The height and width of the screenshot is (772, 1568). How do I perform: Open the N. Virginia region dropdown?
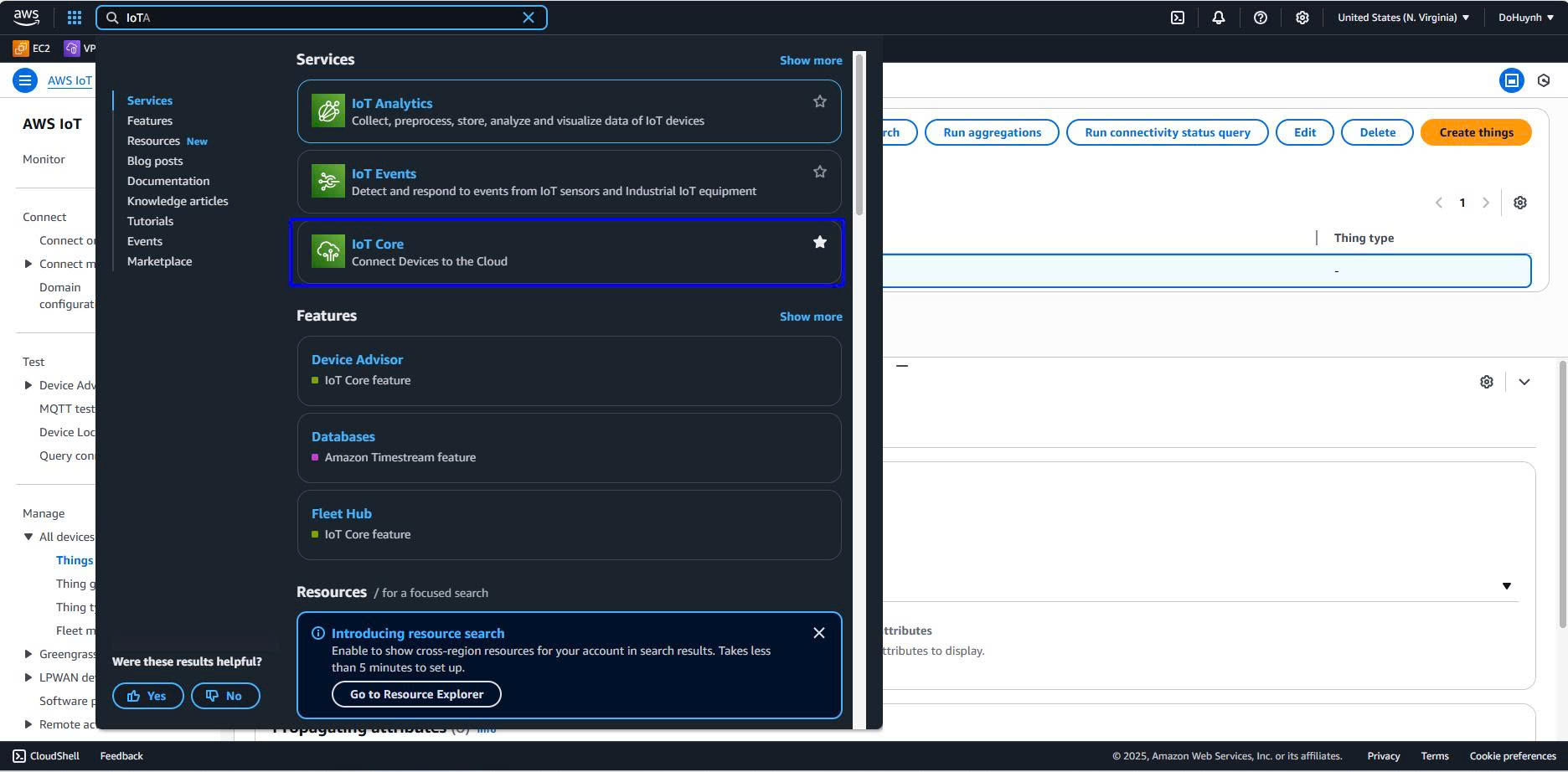tap(1403, 18)
